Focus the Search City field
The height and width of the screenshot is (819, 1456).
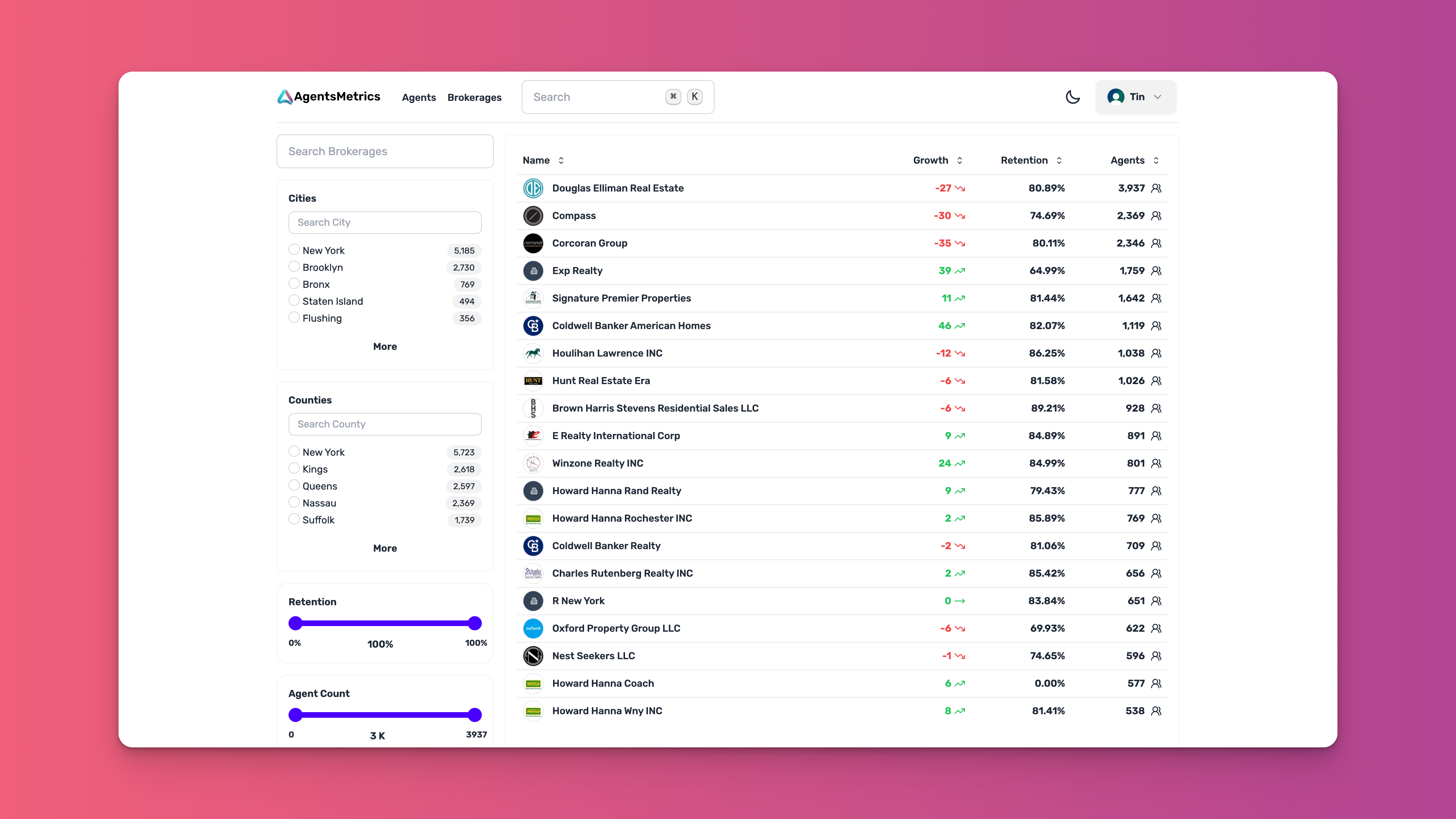point(385,223)
